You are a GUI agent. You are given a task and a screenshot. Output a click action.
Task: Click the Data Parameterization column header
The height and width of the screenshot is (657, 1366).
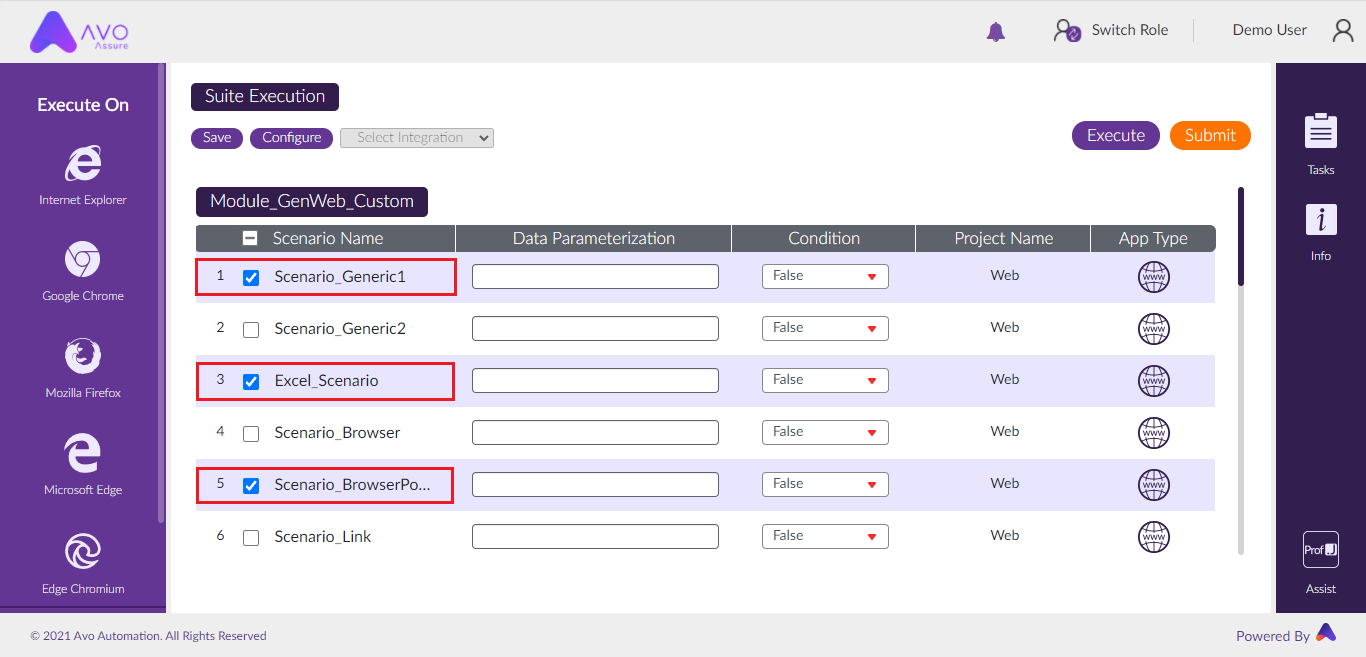(594, 238)
